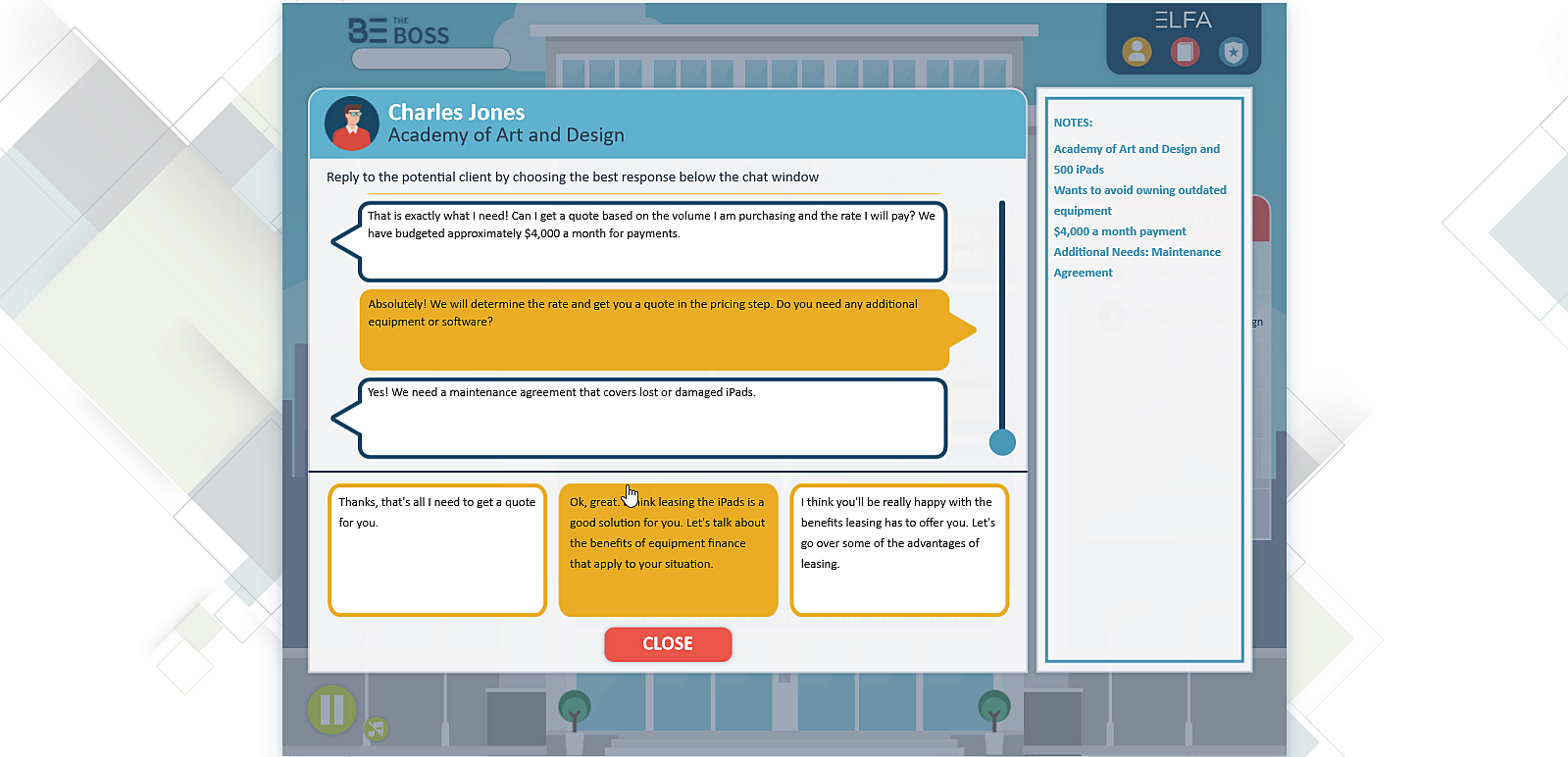Click the "500 iPads" note line

coord(1079,170)
